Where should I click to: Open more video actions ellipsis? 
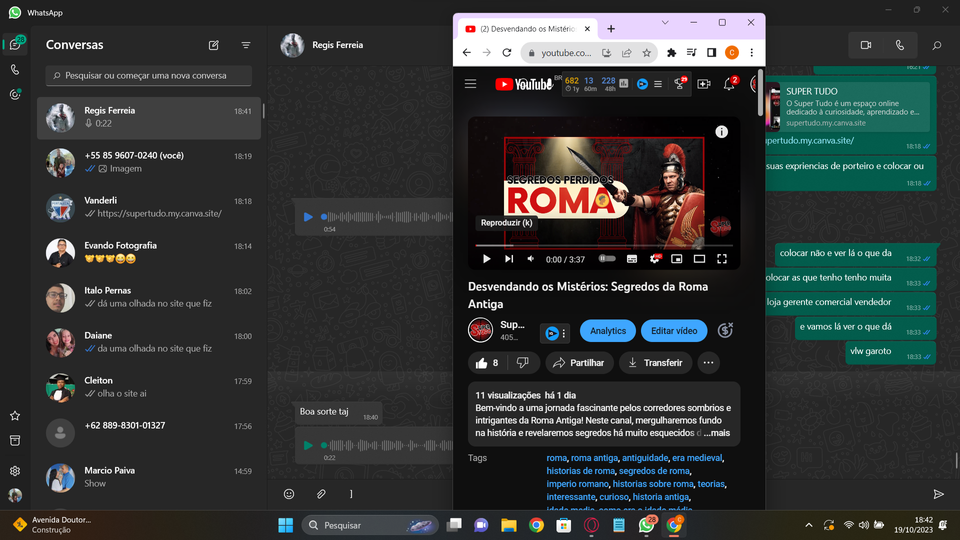pos(708,363)
